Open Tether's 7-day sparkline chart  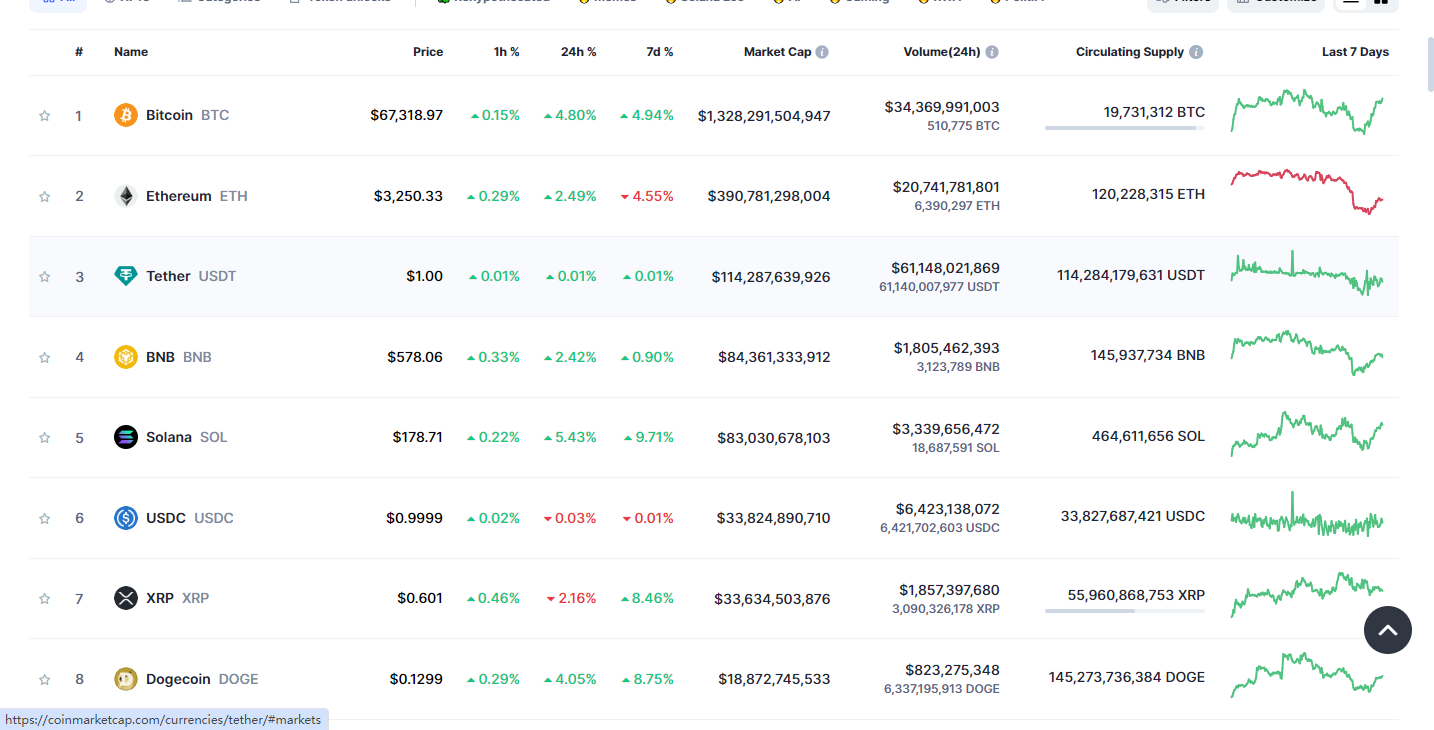tap(1308, 273)
